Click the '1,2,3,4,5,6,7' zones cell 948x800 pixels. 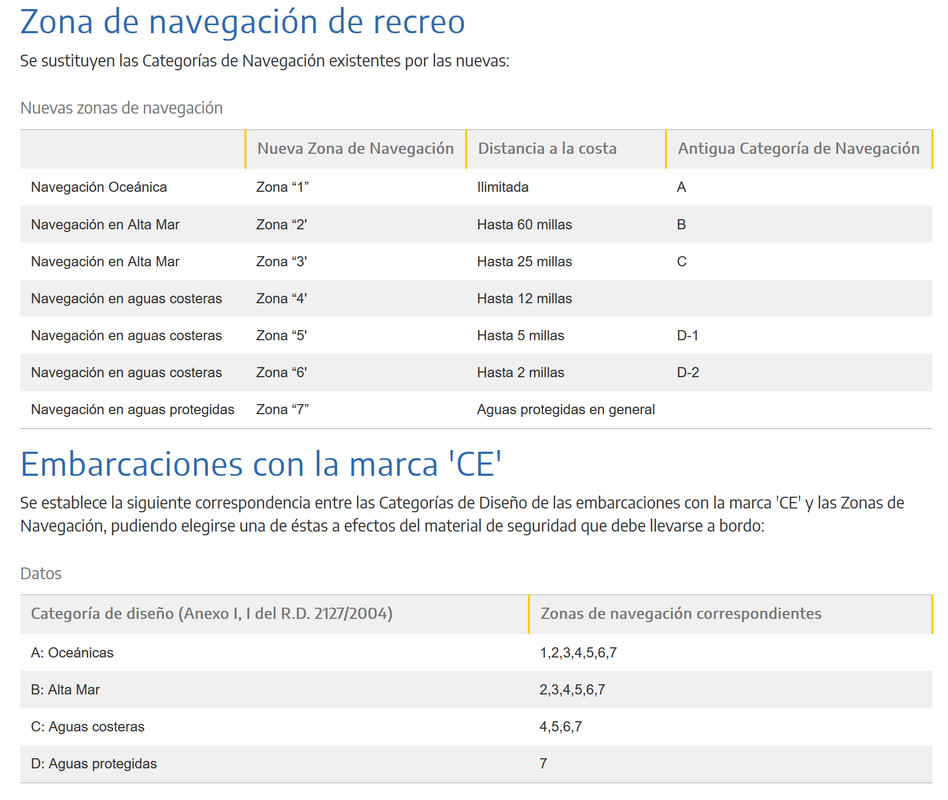coord(578,653)
